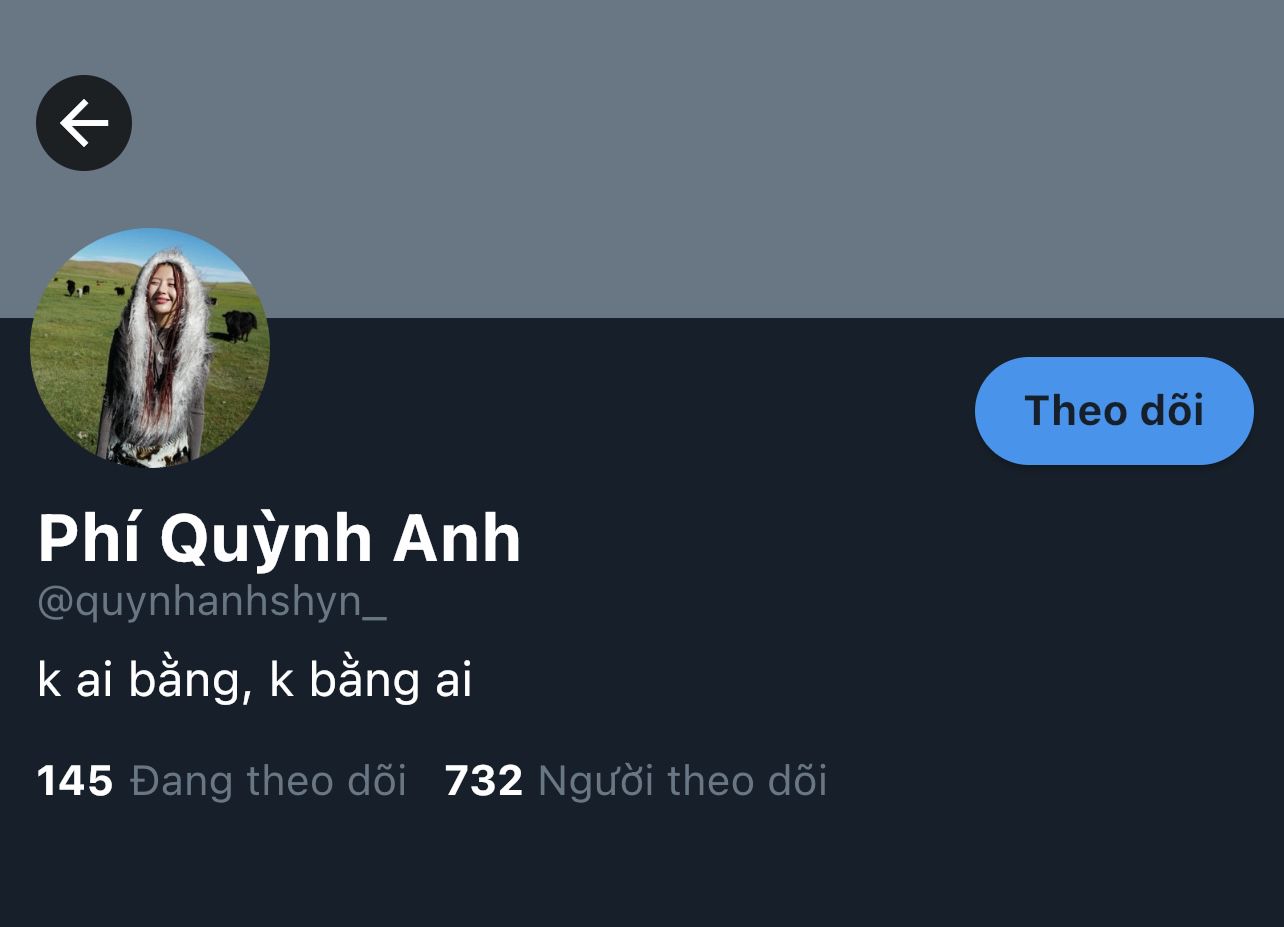Open the gray header banner image
Screen dimensions: 1284x927
point(642,159)
